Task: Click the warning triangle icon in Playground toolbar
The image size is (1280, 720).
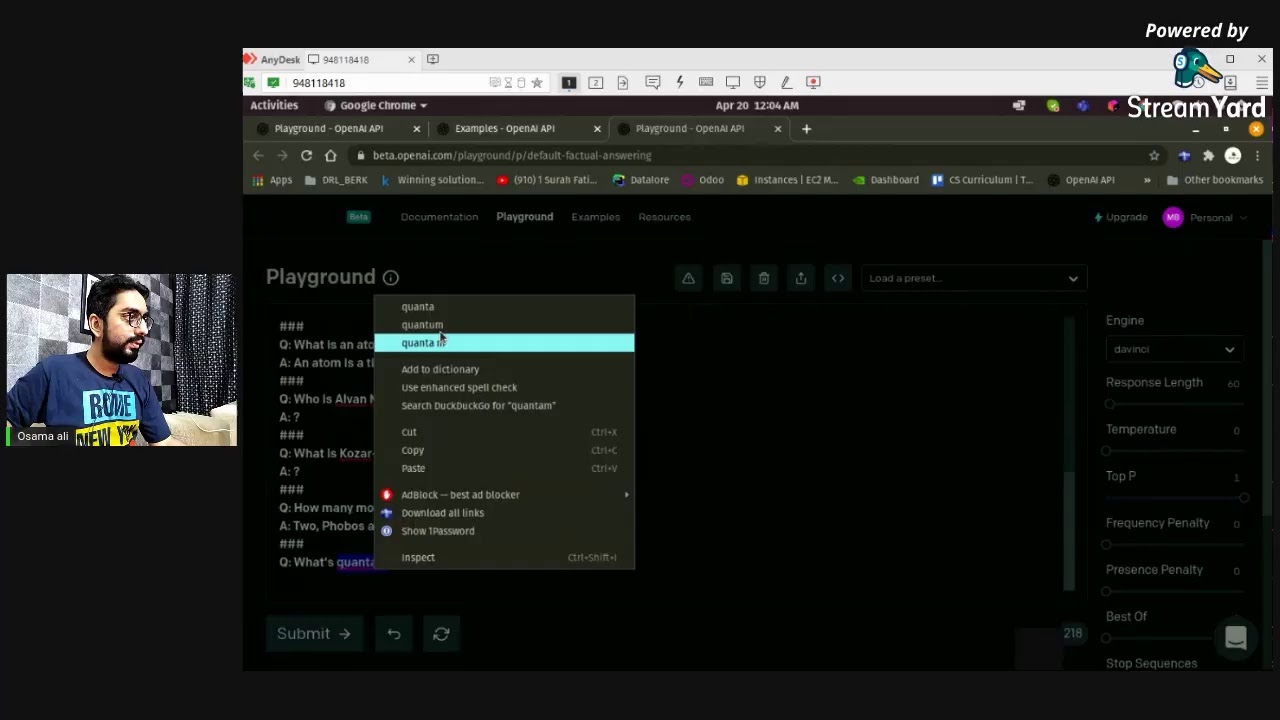Action: 688,278
